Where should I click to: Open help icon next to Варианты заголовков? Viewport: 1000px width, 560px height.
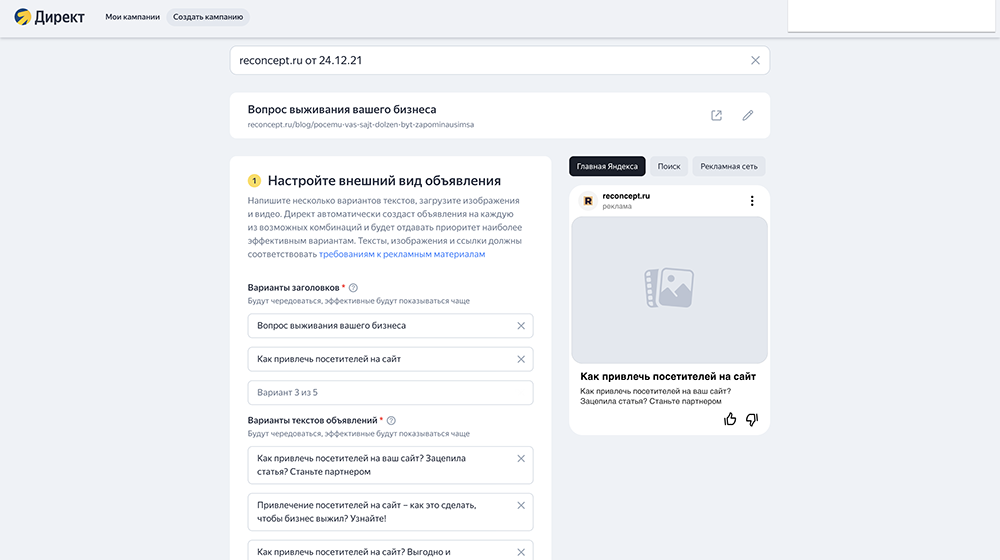pyautogui.click(x=353, y=288)
